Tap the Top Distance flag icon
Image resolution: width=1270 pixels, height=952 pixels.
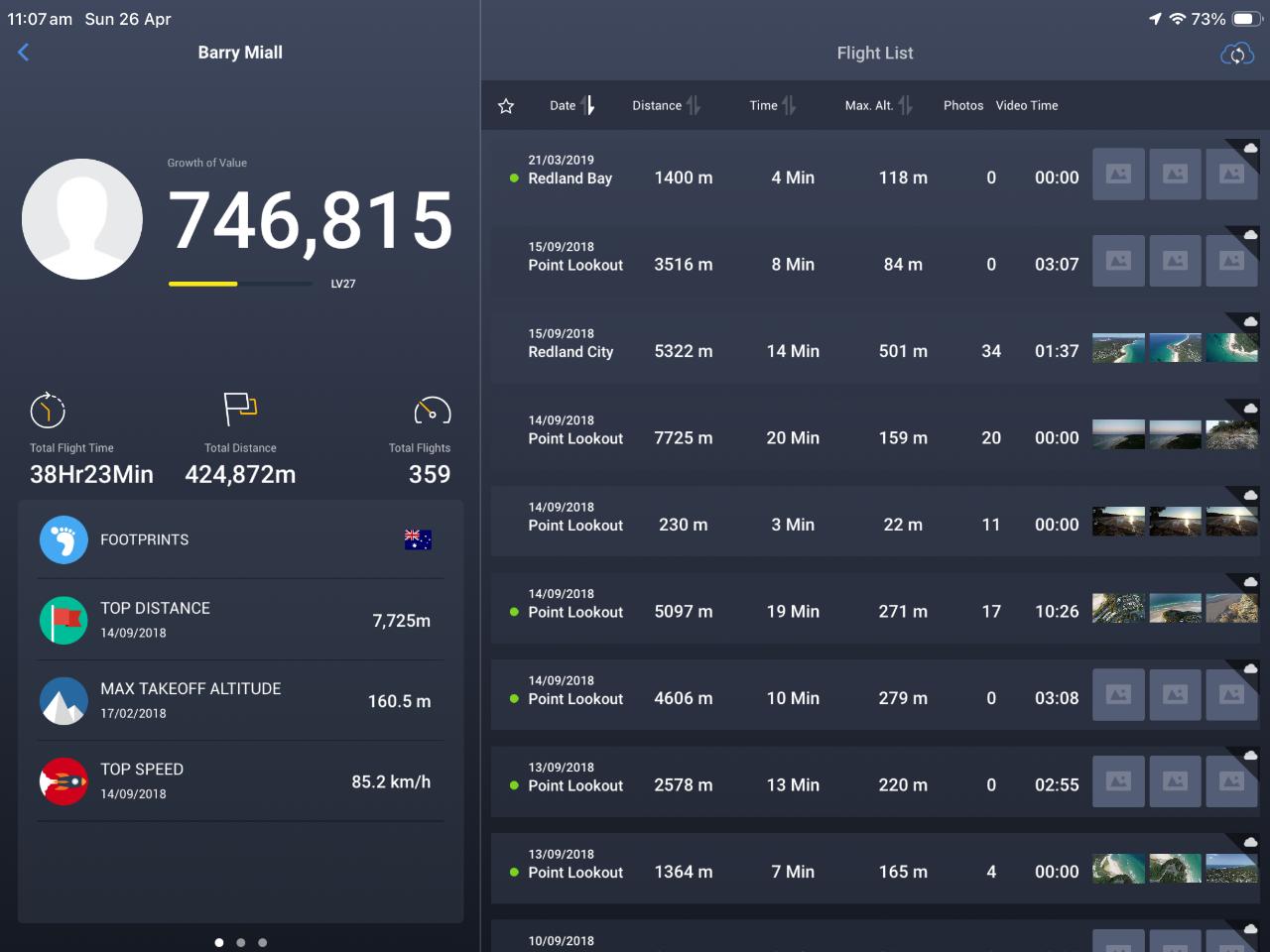(63, 621)
